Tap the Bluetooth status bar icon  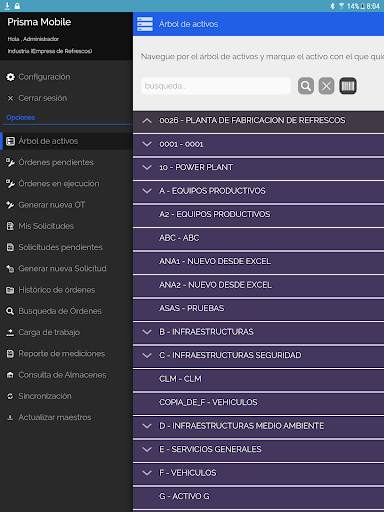coord(332,6)
